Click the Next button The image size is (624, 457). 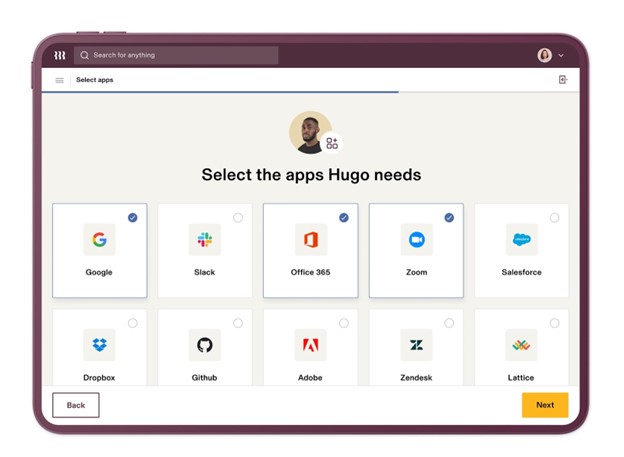click(545, 405)
